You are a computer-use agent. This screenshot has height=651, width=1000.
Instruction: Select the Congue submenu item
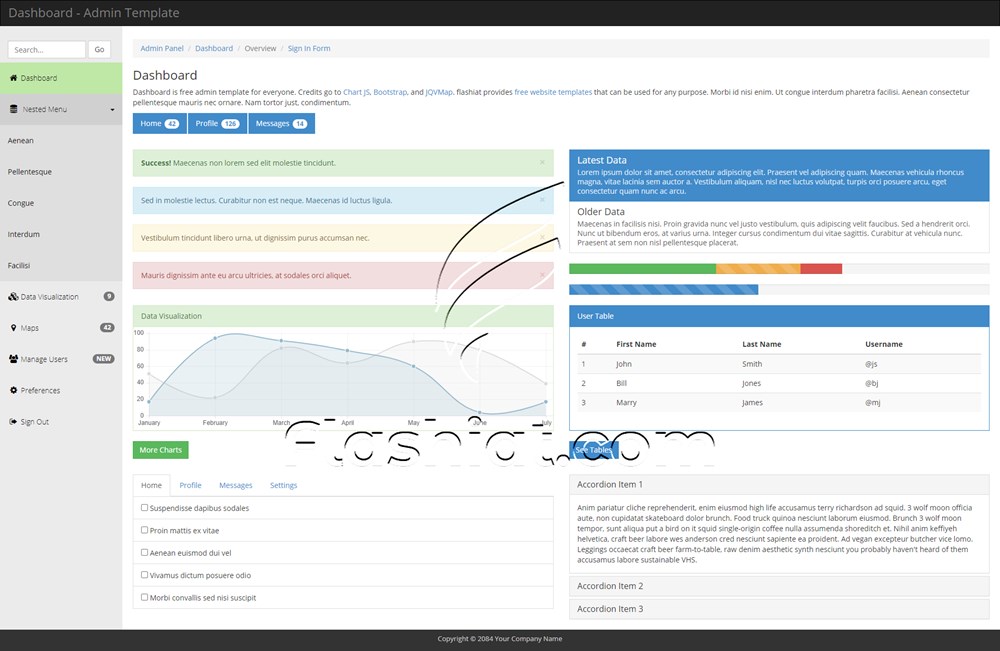(61, 203)
